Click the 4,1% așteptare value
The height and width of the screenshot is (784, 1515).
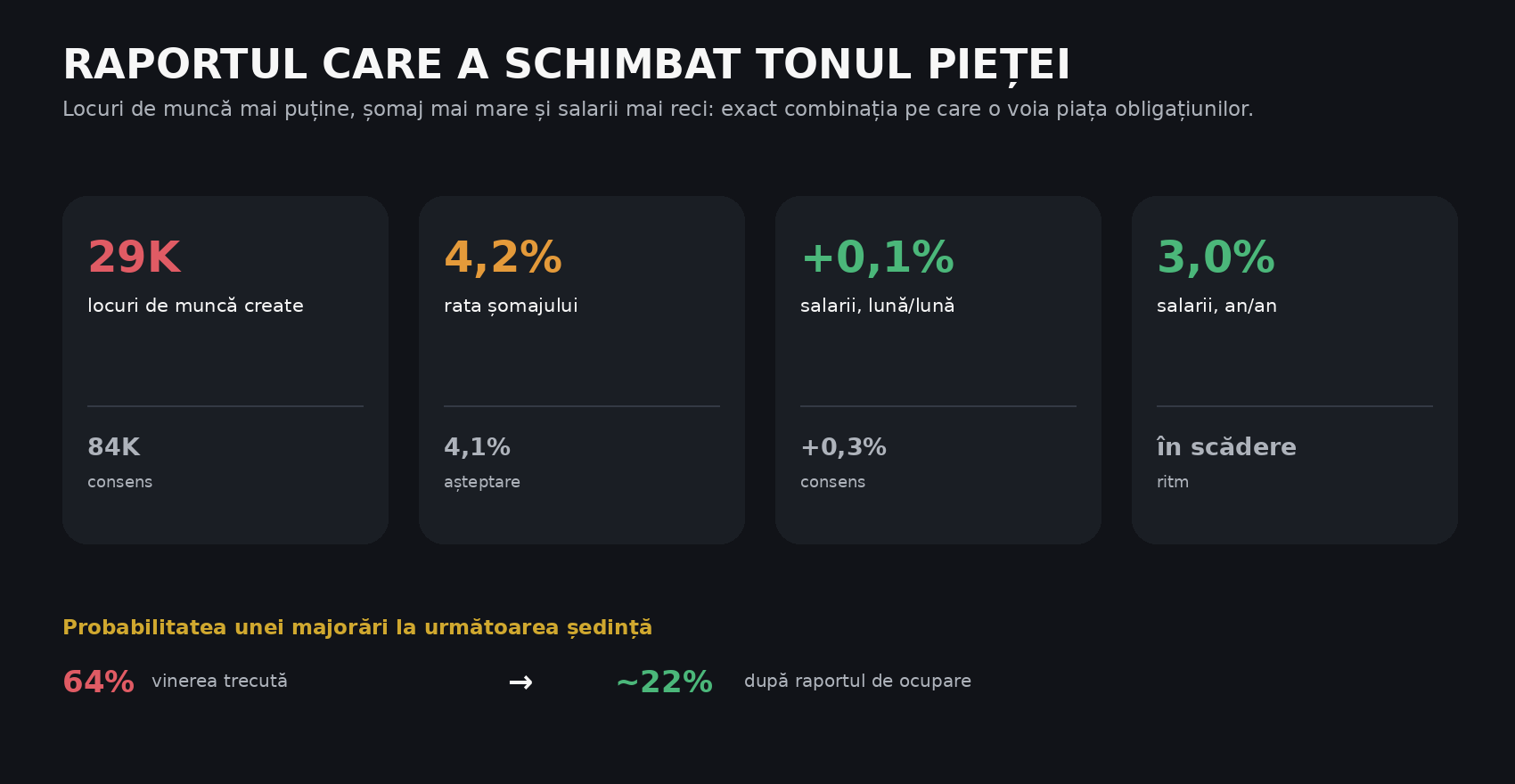point(477,447)
